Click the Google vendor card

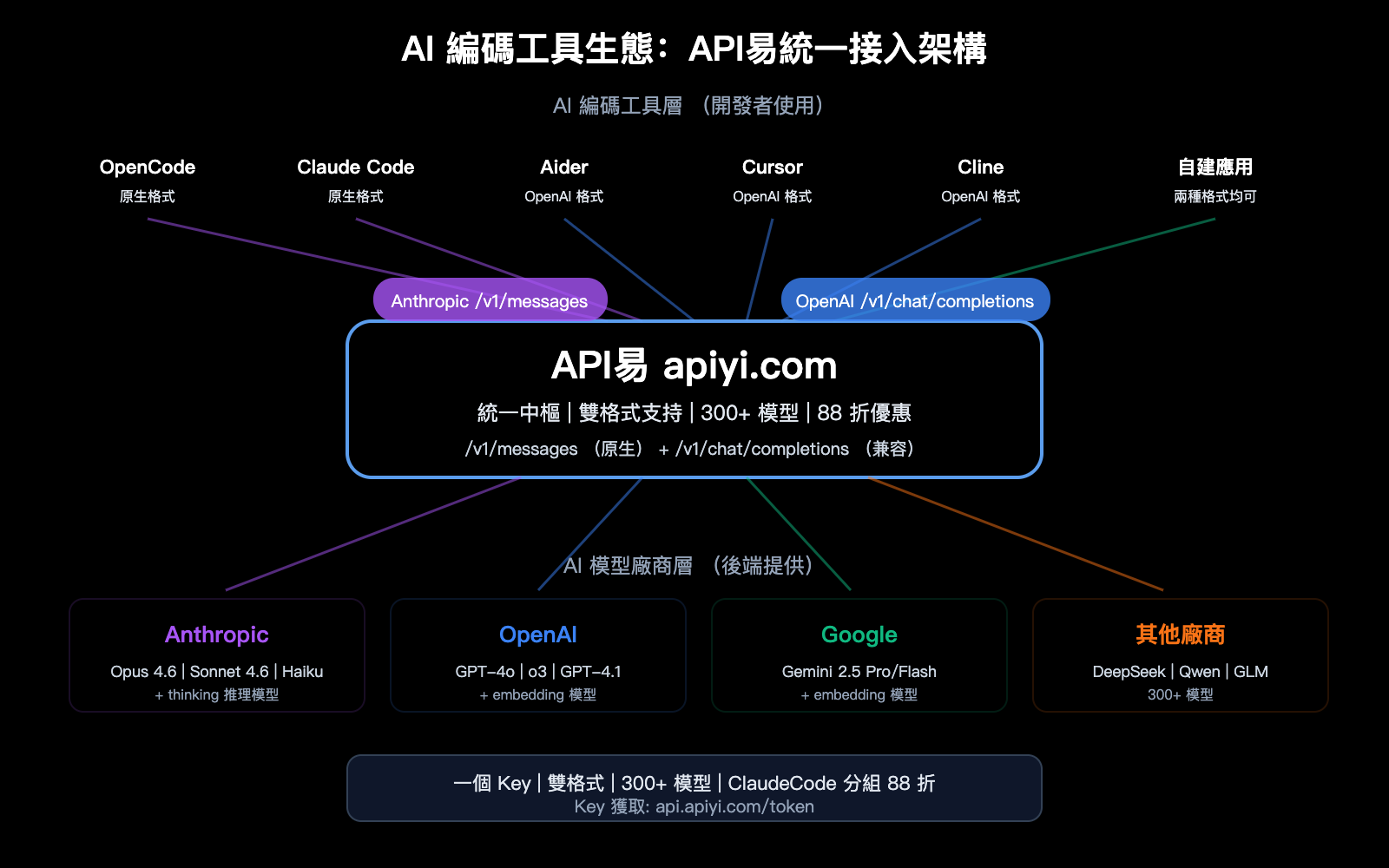(x=859, y=655)
